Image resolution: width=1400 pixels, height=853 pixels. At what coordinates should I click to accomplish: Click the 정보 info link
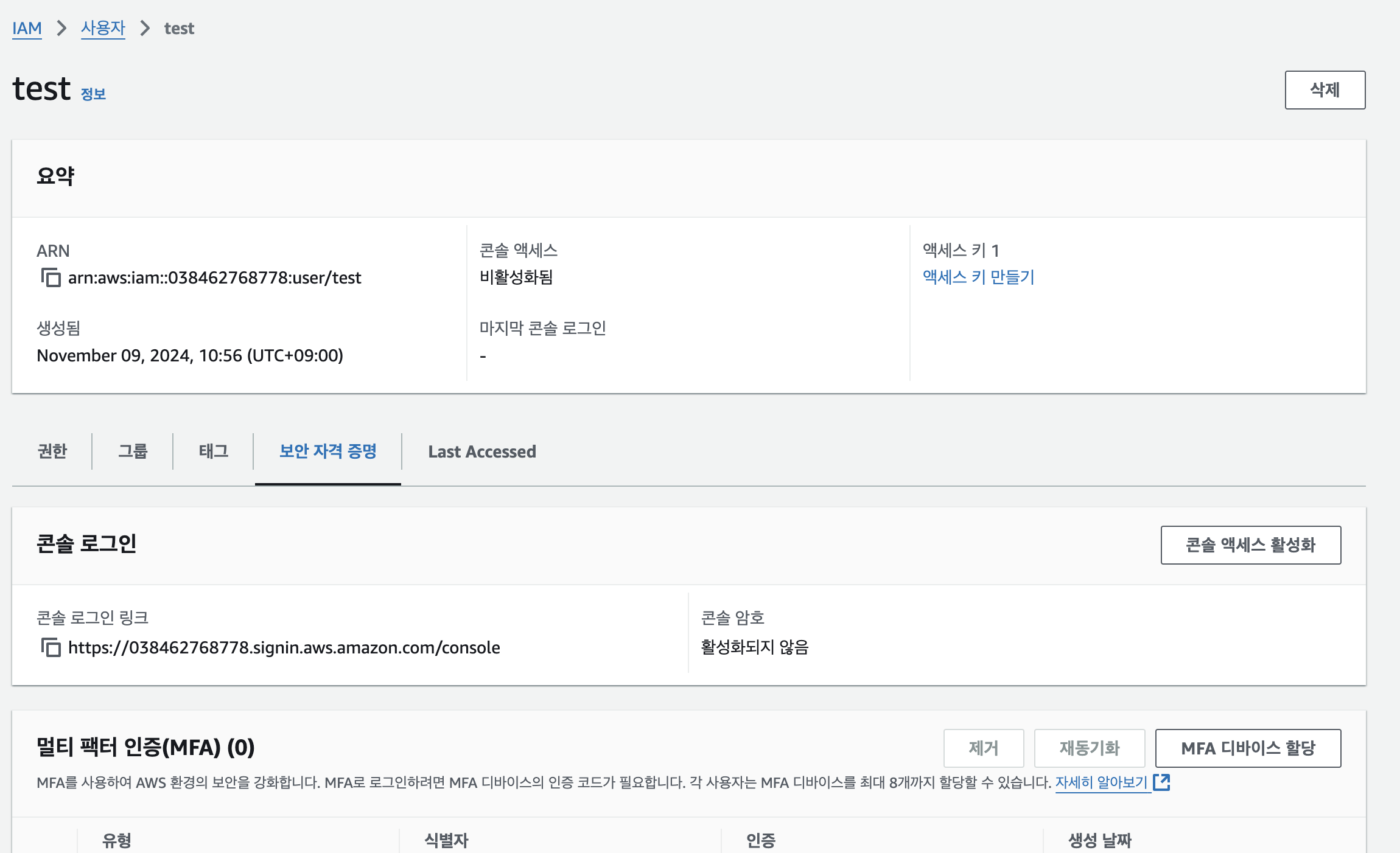[93, 94]
